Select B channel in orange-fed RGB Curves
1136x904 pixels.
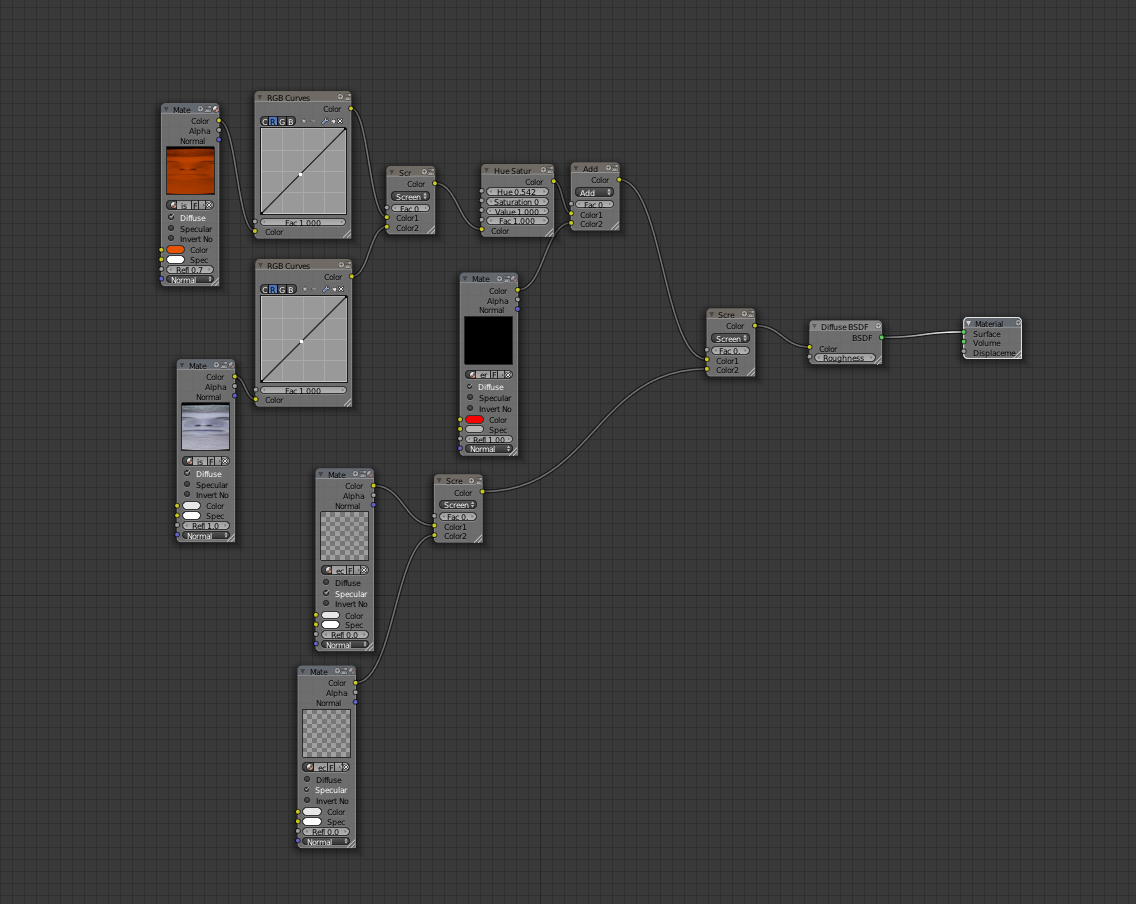pos(291,121)
